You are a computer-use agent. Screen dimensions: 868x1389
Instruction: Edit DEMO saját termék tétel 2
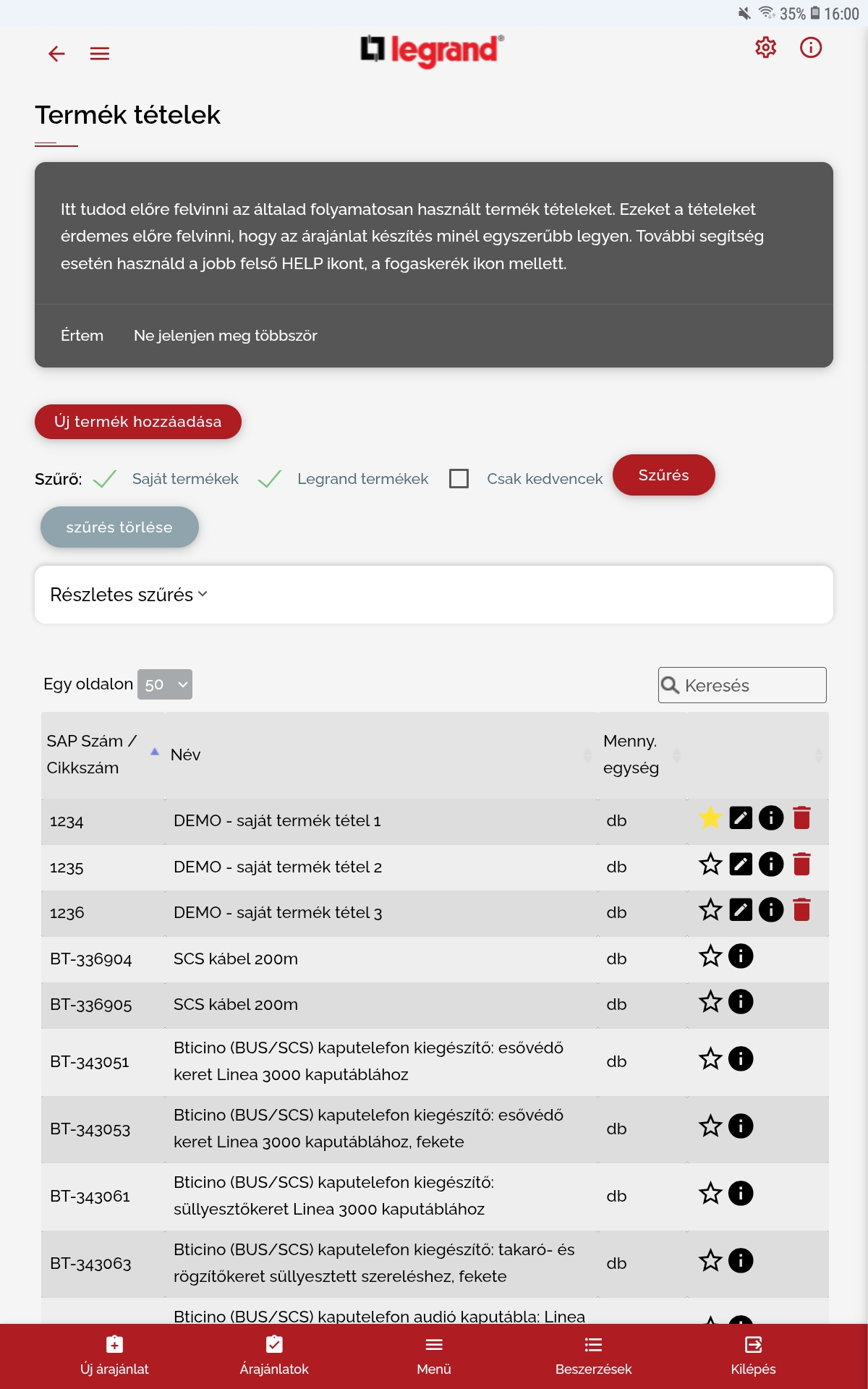click(741, 865)
